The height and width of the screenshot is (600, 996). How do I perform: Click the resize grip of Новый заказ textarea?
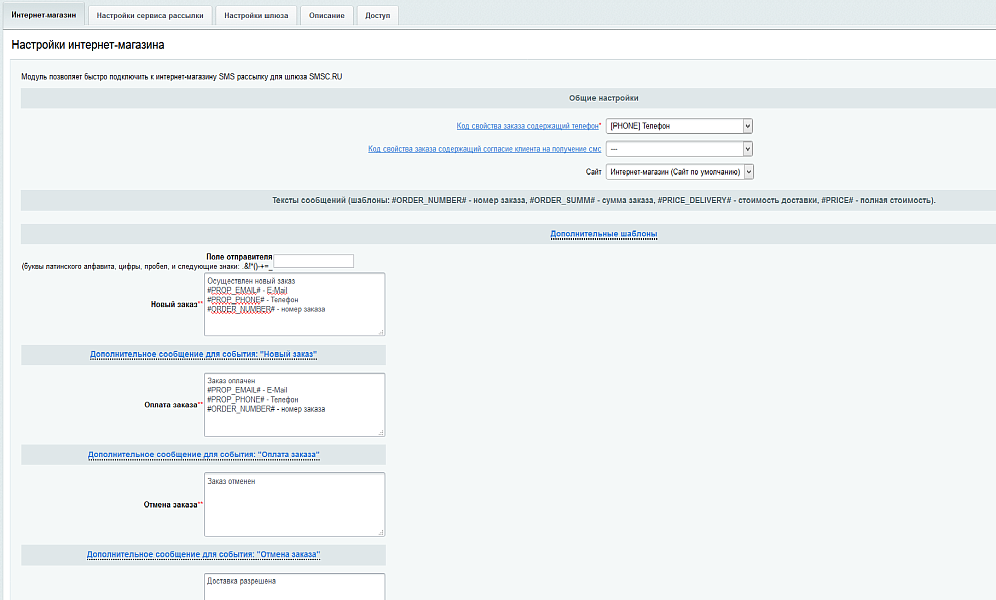(x=381, y=332)
